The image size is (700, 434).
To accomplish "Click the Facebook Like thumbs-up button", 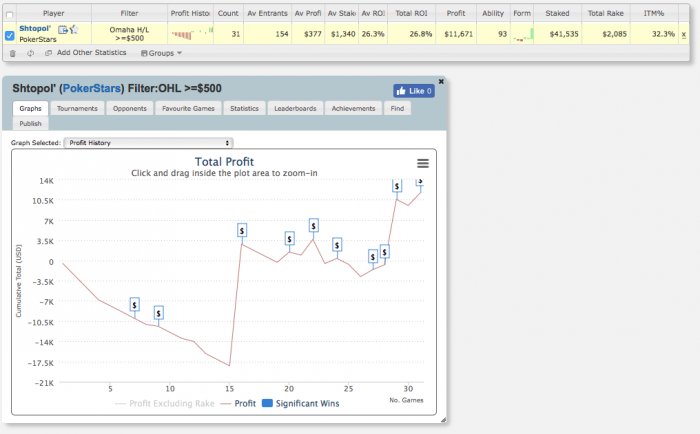I will [x=414, y=91].
